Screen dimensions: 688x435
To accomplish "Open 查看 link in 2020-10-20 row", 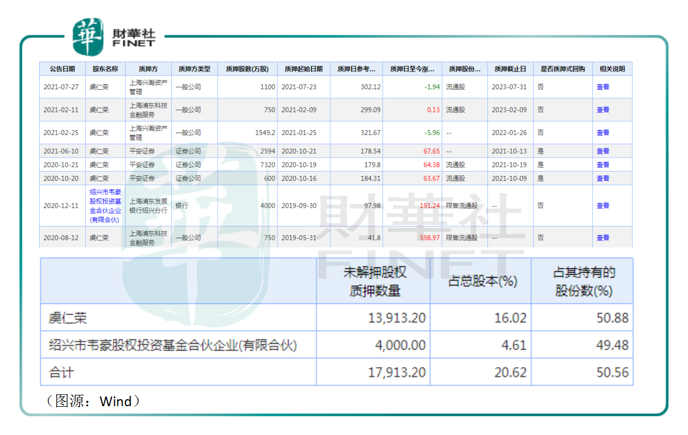I will pyautogui.click(x=603, y=178).
